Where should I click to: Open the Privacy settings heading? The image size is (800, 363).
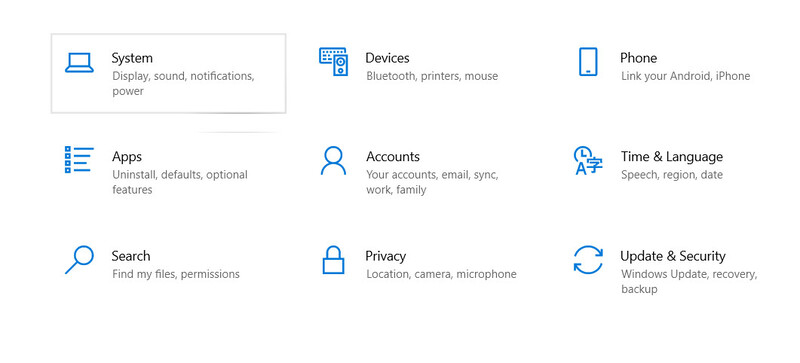tap(386, 256)
